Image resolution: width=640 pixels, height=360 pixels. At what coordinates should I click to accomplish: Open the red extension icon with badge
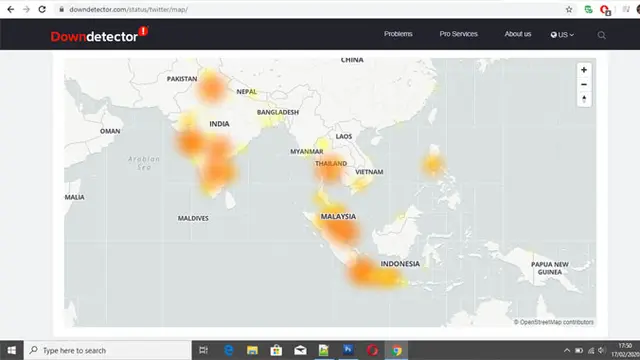[x=605, y=10]
